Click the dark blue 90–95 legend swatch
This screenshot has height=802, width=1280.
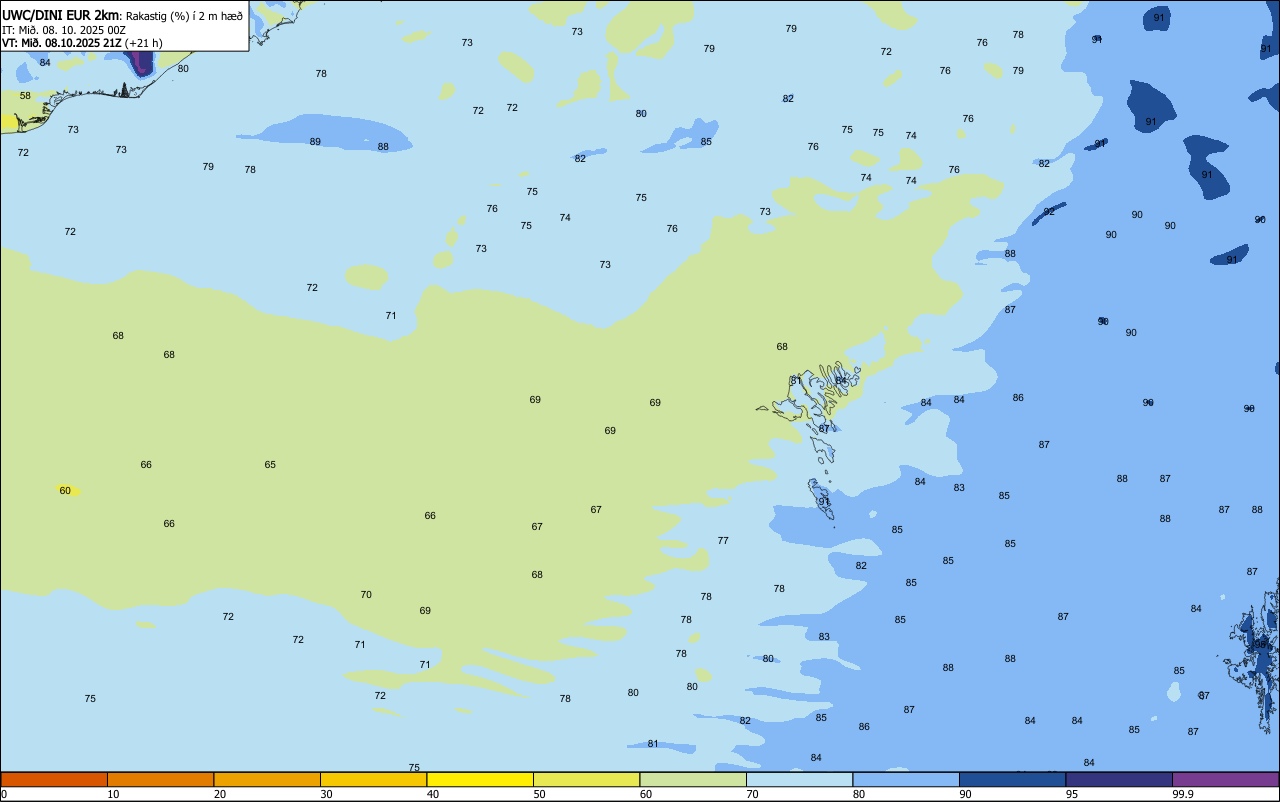pyautogui.click(x=1012, y=779)
